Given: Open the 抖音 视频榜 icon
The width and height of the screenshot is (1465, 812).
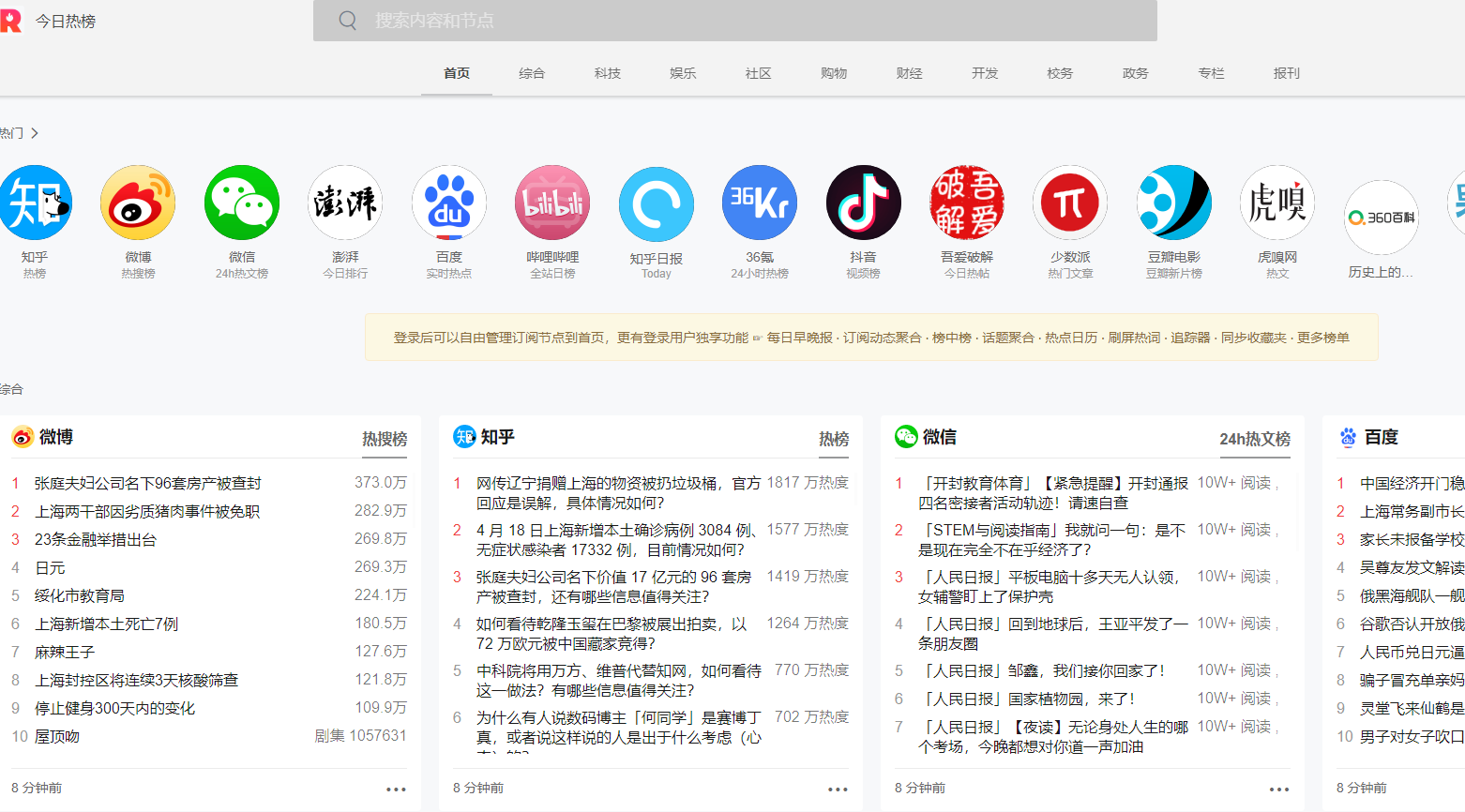Looking at the screenshot, I should [x=864, y=203].
